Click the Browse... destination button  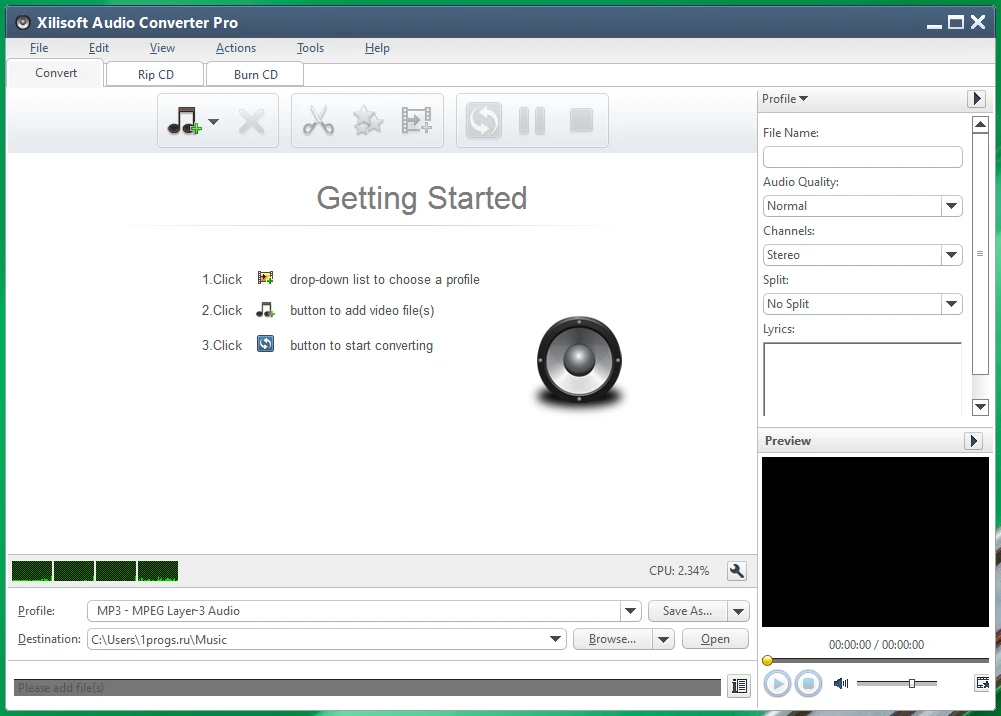(612, 639)
